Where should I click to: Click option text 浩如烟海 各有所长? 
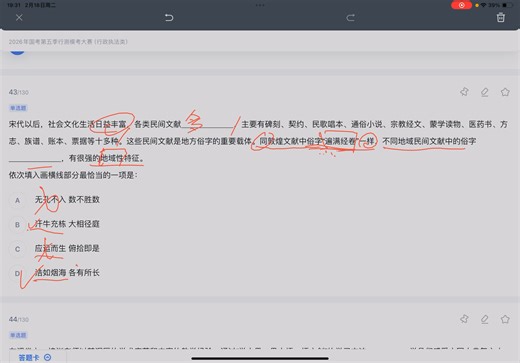(x=67, y=273)
